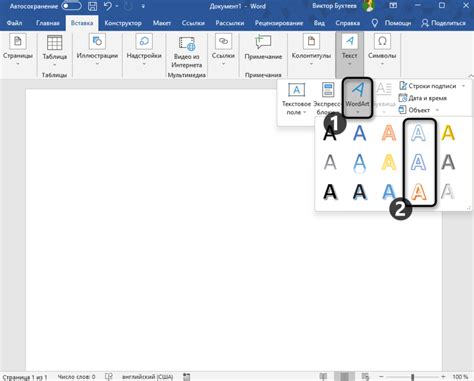This screenshot has height=381, width=474.
Task: Open the Файл tab
Action: pyautogui.click(x=14, y=23)
